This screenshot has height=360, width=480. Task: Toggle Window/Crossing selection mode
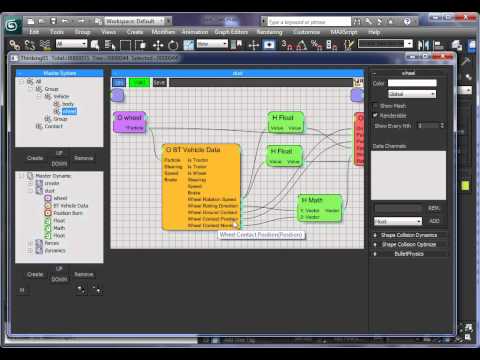[140, 44]
